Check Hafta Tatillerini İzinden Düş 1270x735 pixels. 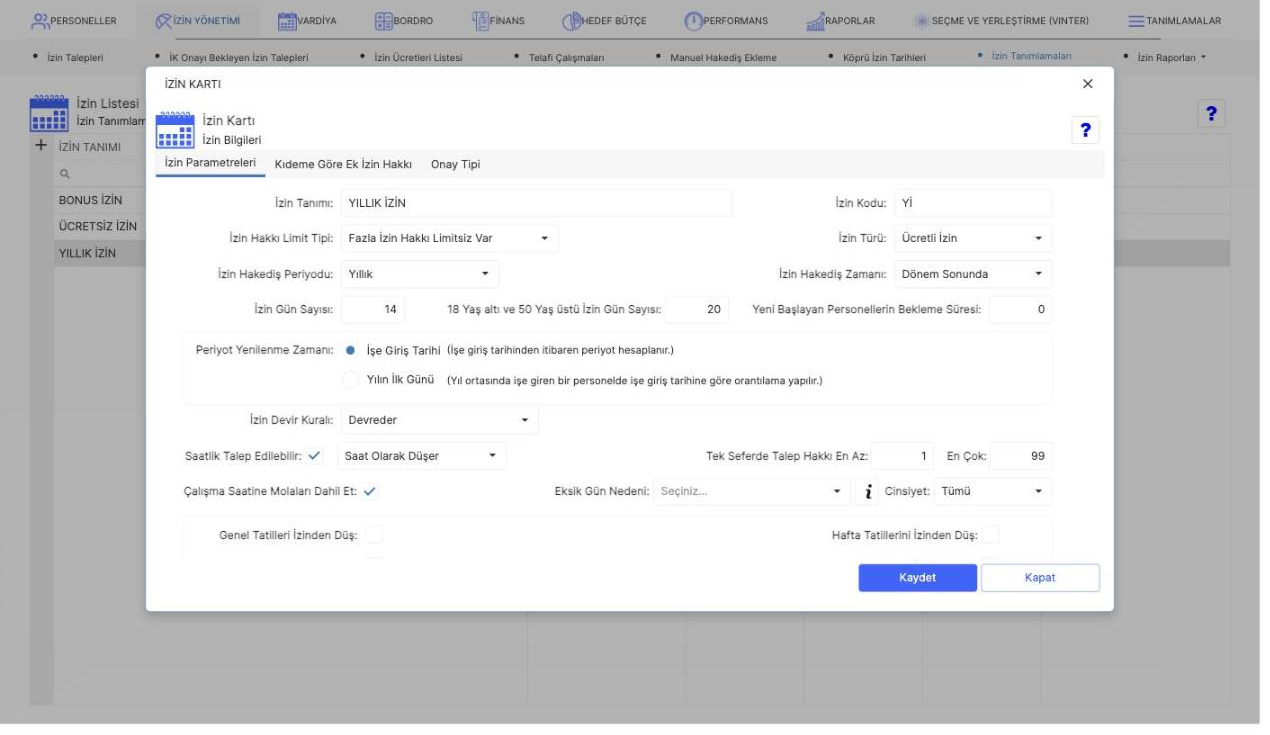coord(991,535)
